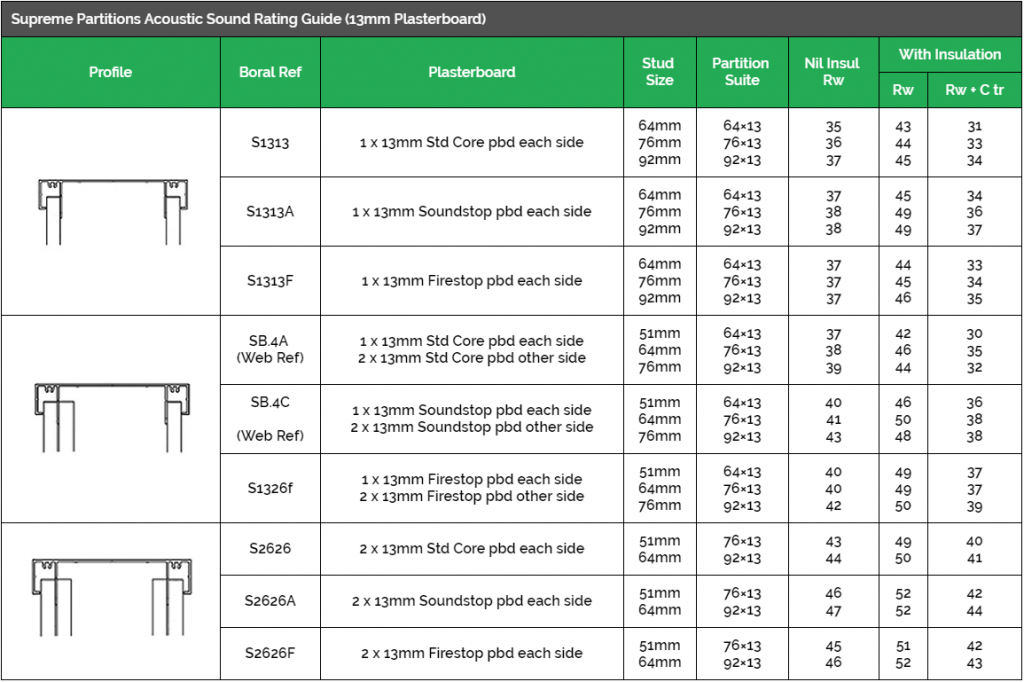1024x682 pixels.
Task: Click insulated Rw value '46' in S1313F row
Action: coord(903,299)
